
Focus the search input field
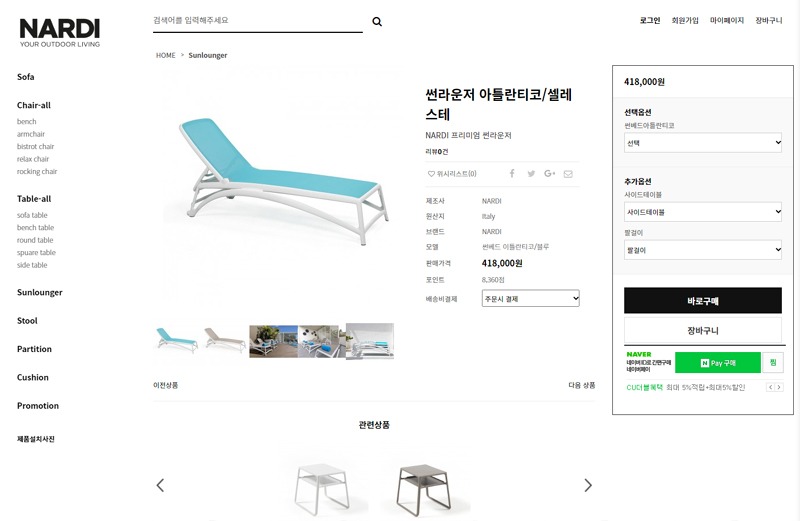258,20
